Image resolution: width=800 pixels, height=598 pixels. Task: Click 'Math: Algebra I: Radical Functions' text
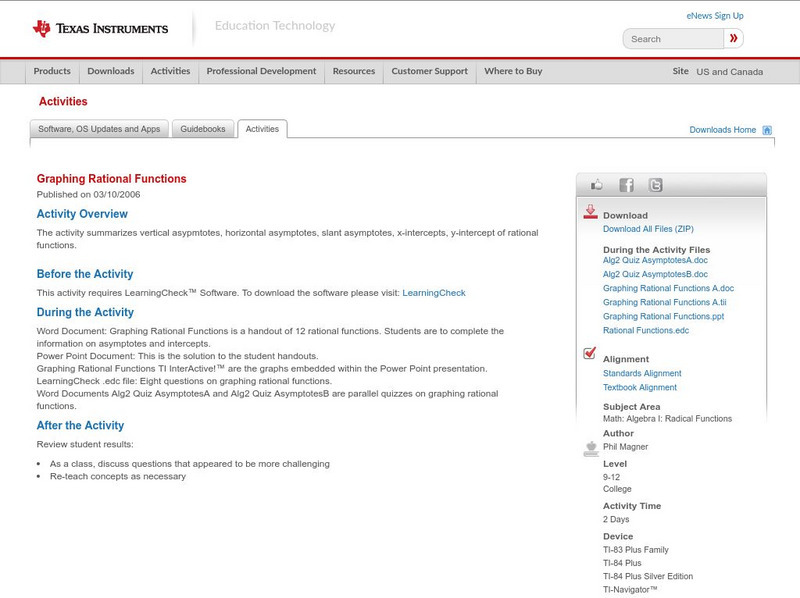point(667,419)
